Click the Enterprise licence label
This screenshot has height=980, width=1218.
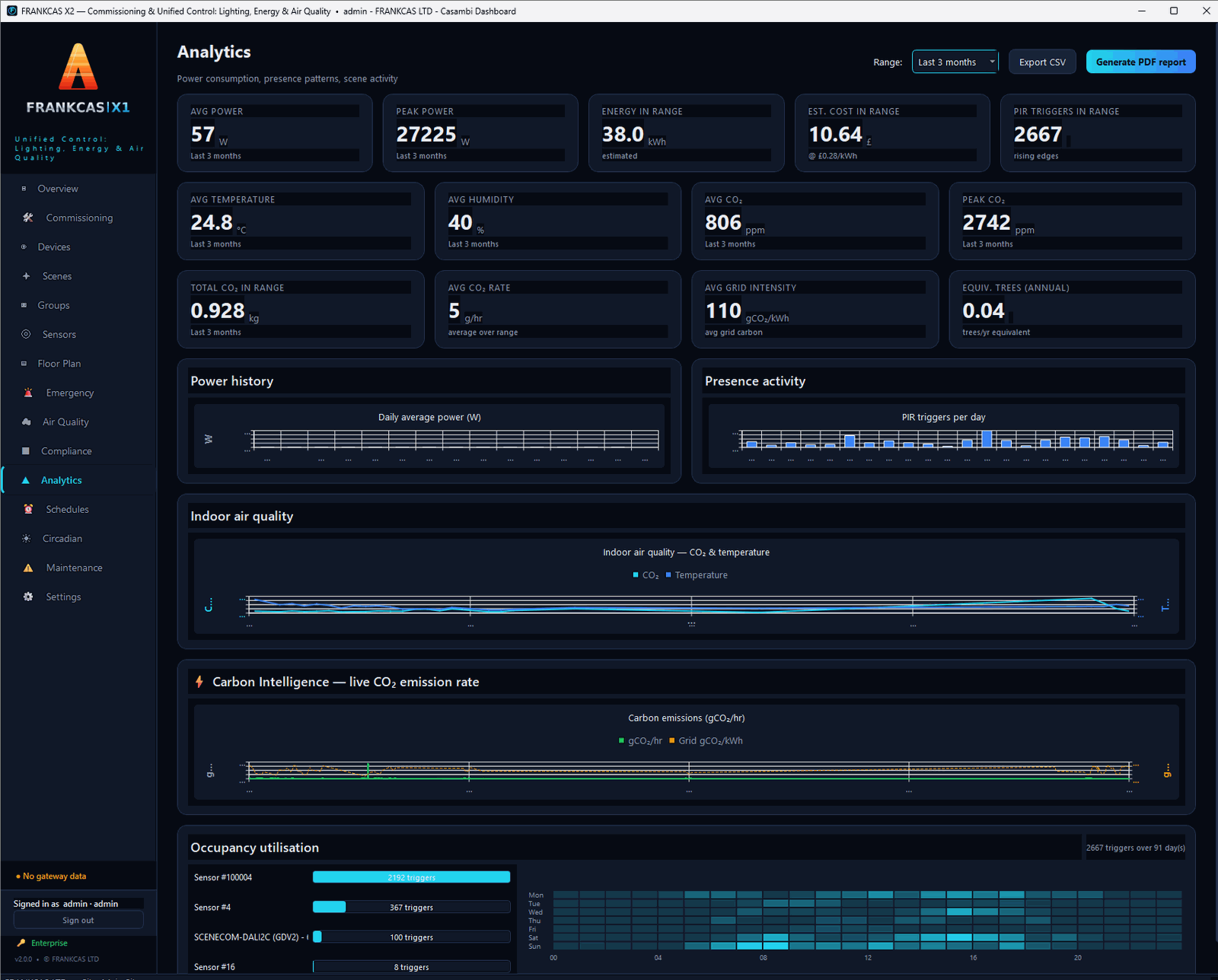pos(49,943)
